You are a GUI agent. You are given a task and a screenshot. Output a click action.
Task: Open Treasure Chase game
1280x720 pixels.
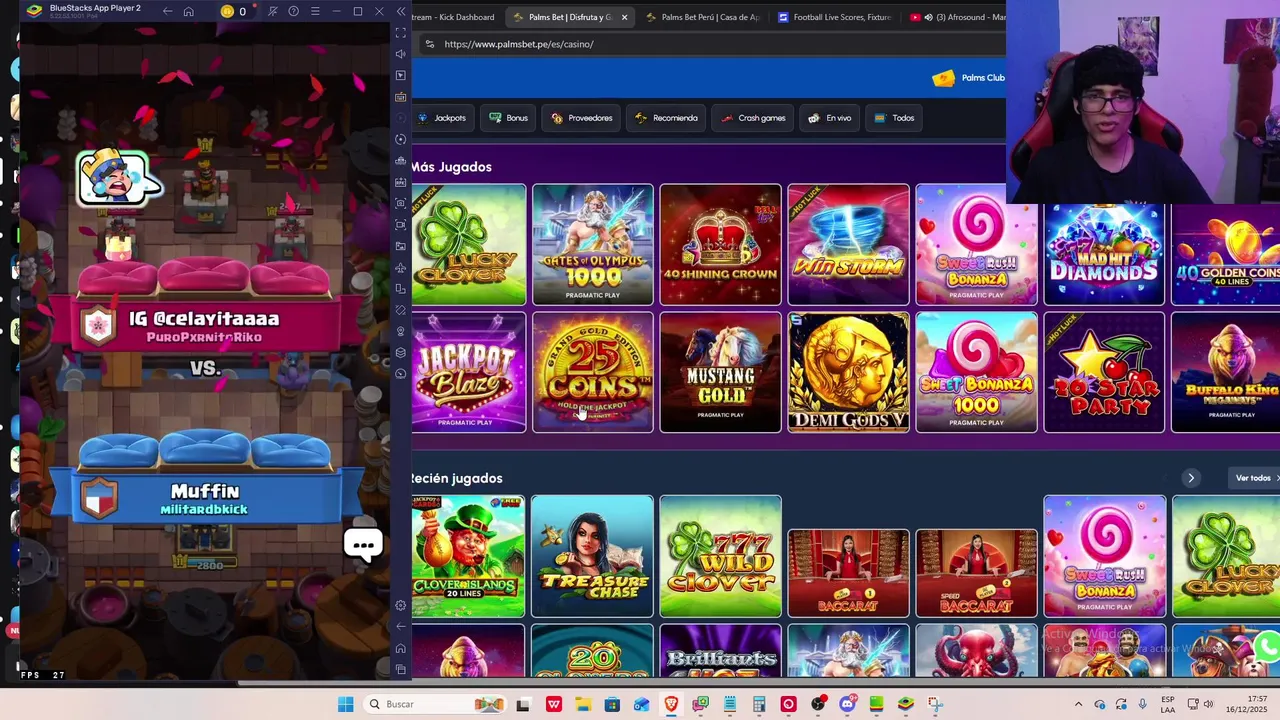tap(593, 556)
